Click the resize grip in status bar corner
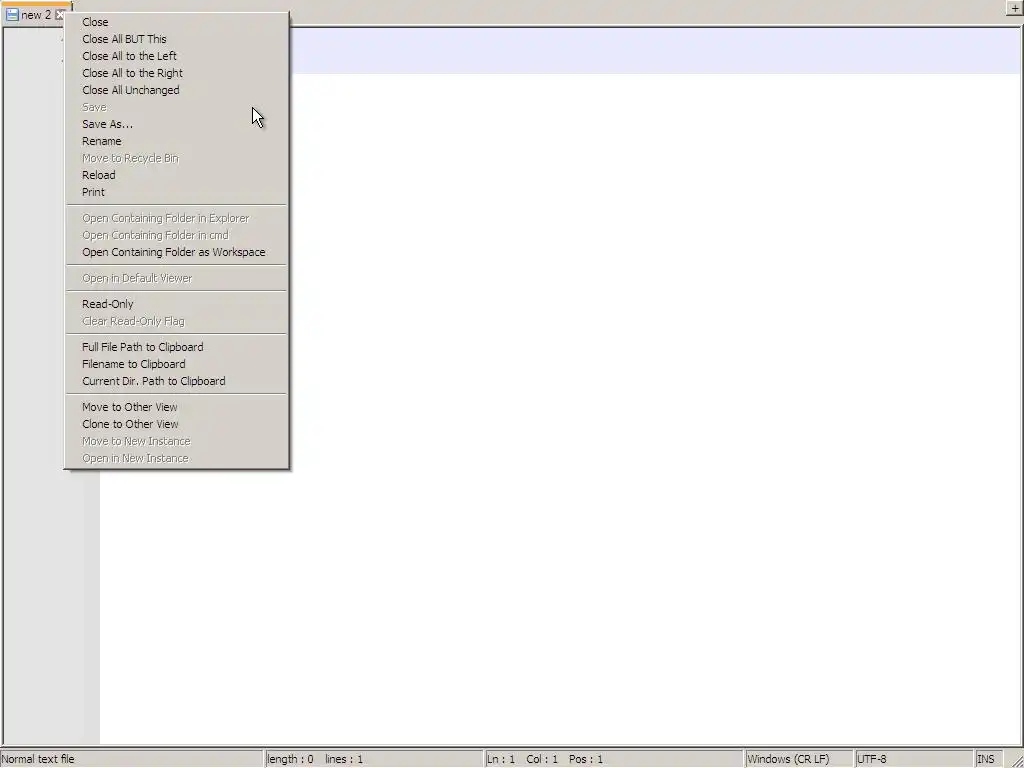 pyautogui.click(x=1017, y=760)
